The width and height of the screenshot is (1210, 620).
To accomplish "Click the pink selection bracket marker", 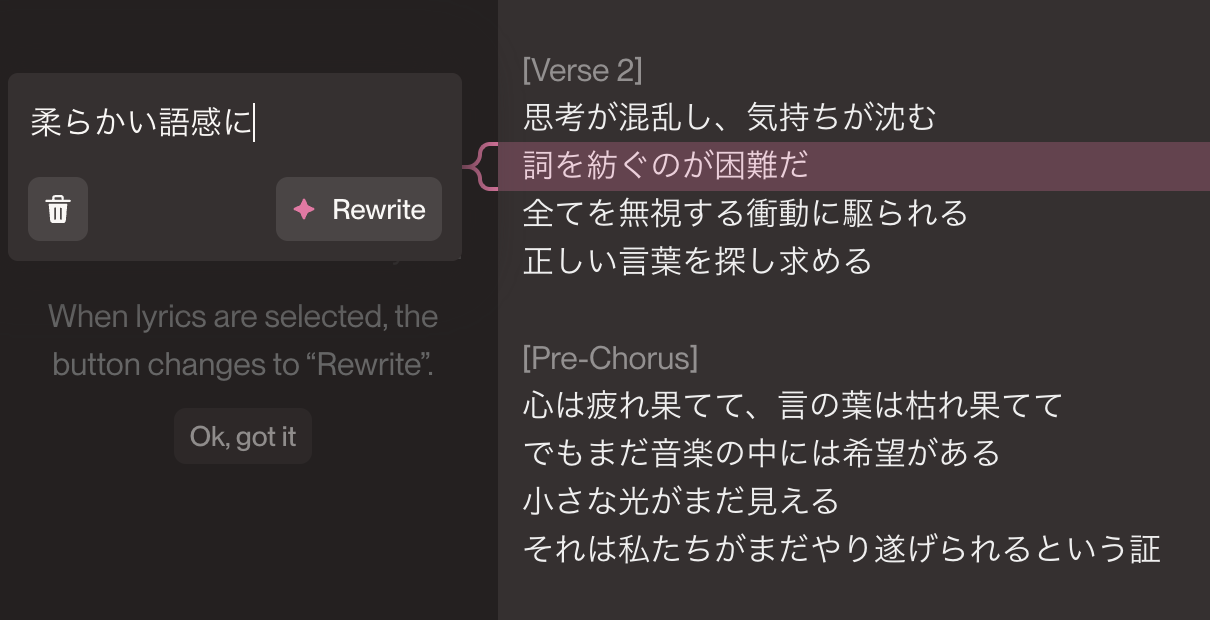I will [483, 166].
